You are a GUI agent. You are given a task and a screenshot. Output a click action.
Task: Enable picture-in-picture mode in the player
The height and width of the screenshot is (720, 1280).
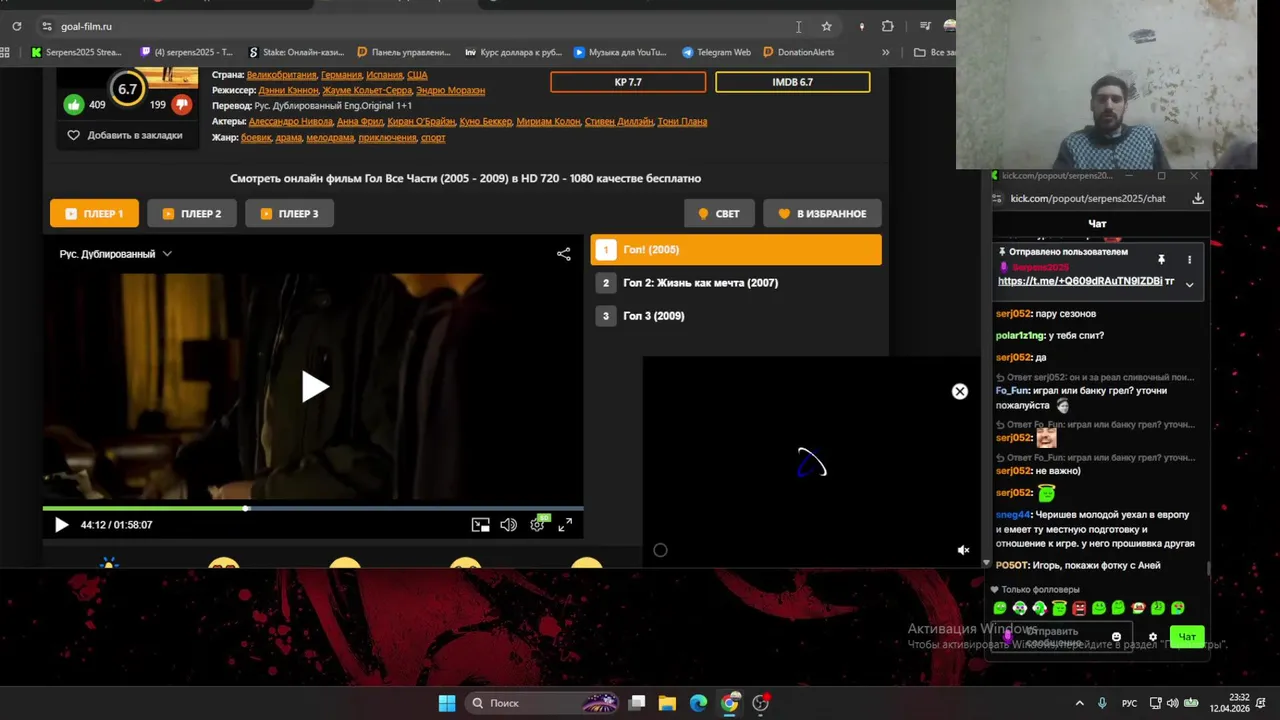click(481, 525)
